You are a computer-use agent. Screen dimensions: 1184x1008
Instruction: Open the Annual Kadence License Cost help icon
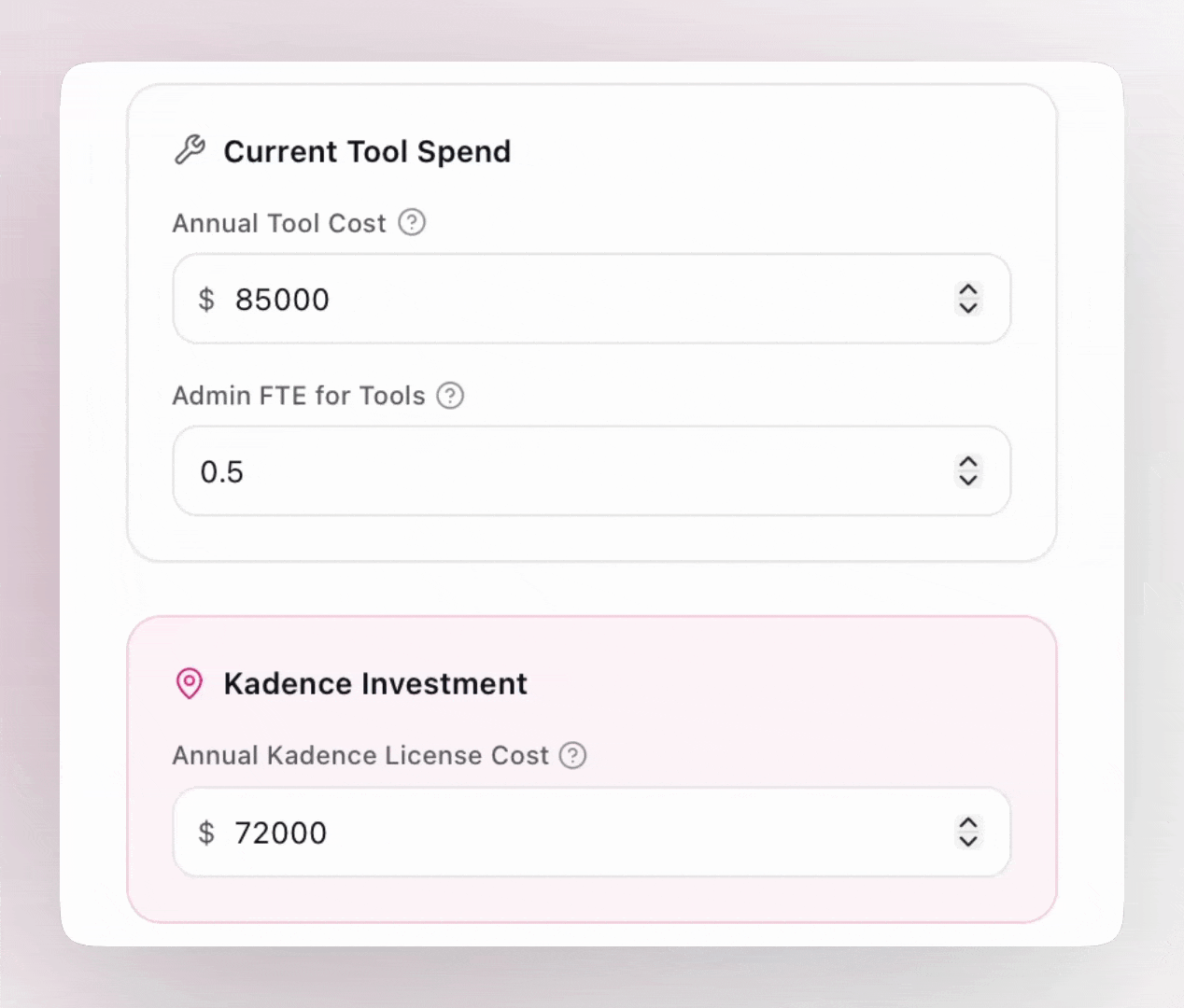[x=572, y=755]
